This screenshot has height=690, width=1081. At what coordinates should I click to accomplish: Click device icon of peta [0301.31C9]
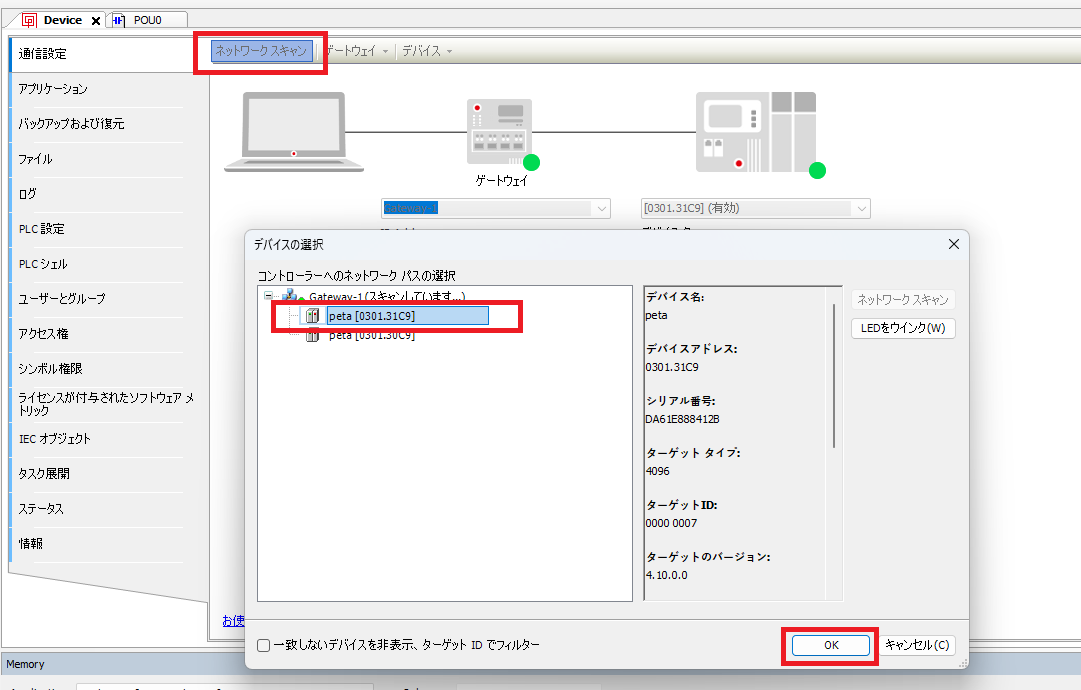pyautogui.click(x=313, y=316)
